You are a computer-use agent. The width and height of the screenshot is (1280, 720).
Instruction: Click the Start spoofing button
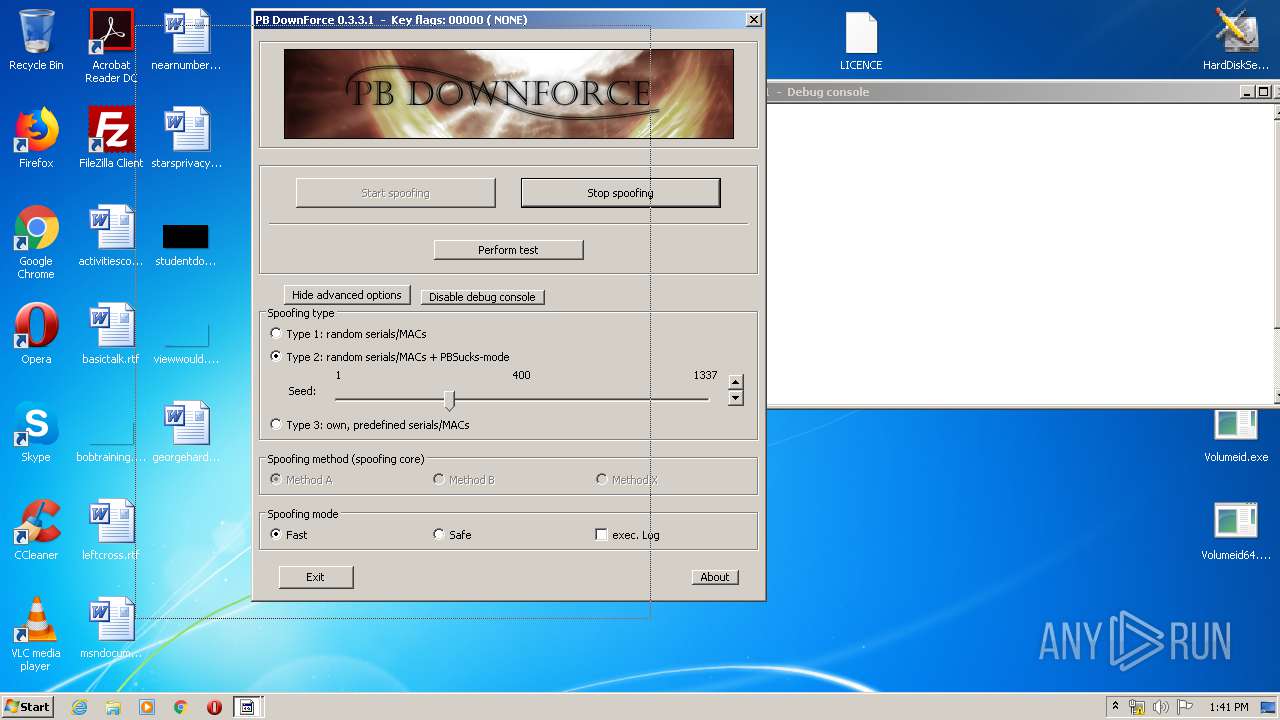coord(396,193)
